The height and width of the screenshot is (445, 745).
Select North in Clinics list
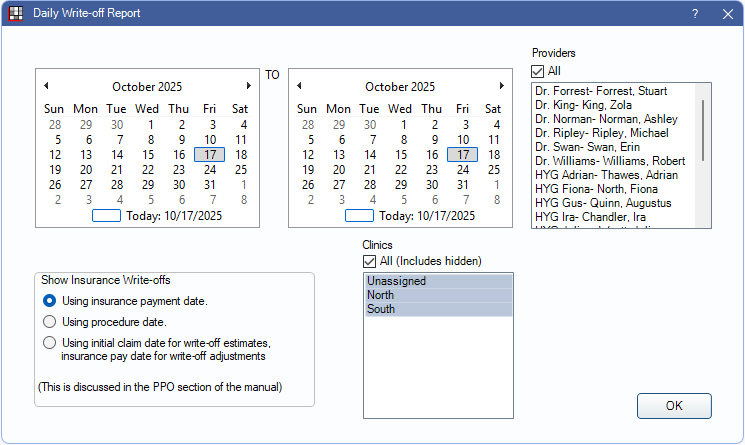point(381,295)
